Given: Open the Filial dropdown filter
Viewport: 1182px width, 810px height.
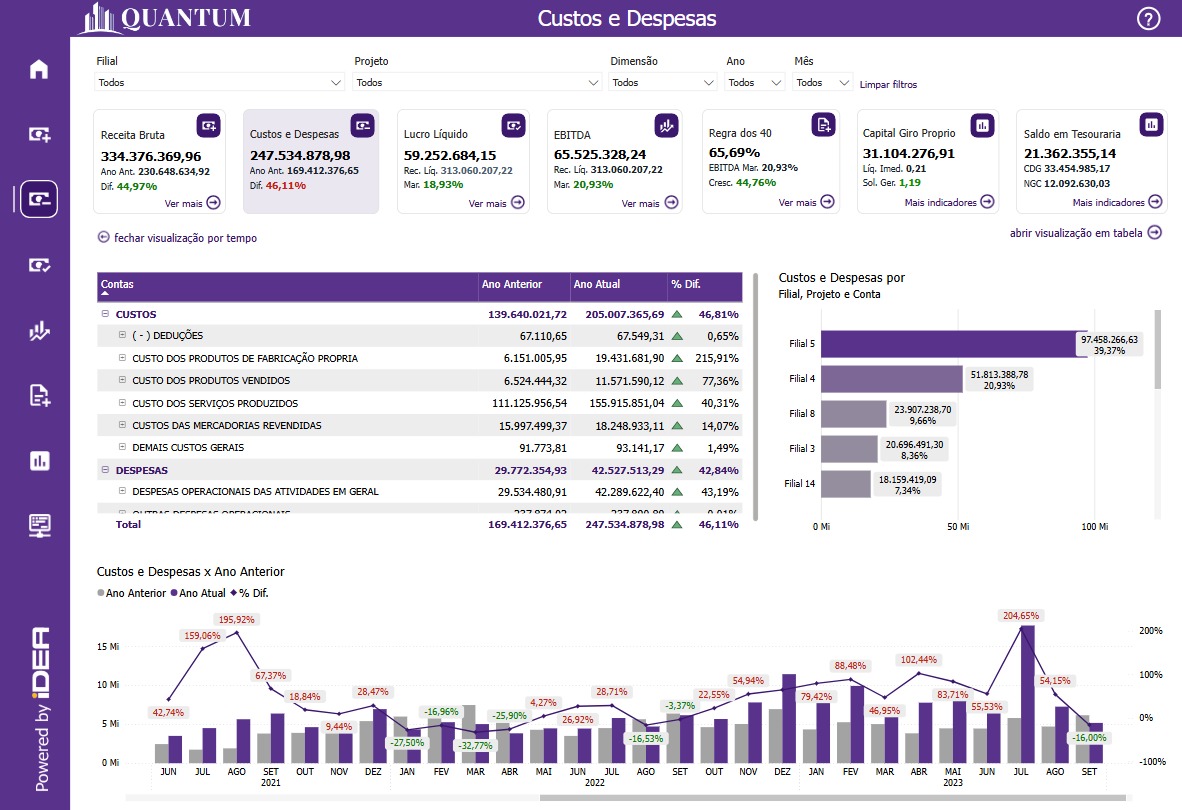Looking at the screenshot, I should (220, 83).
